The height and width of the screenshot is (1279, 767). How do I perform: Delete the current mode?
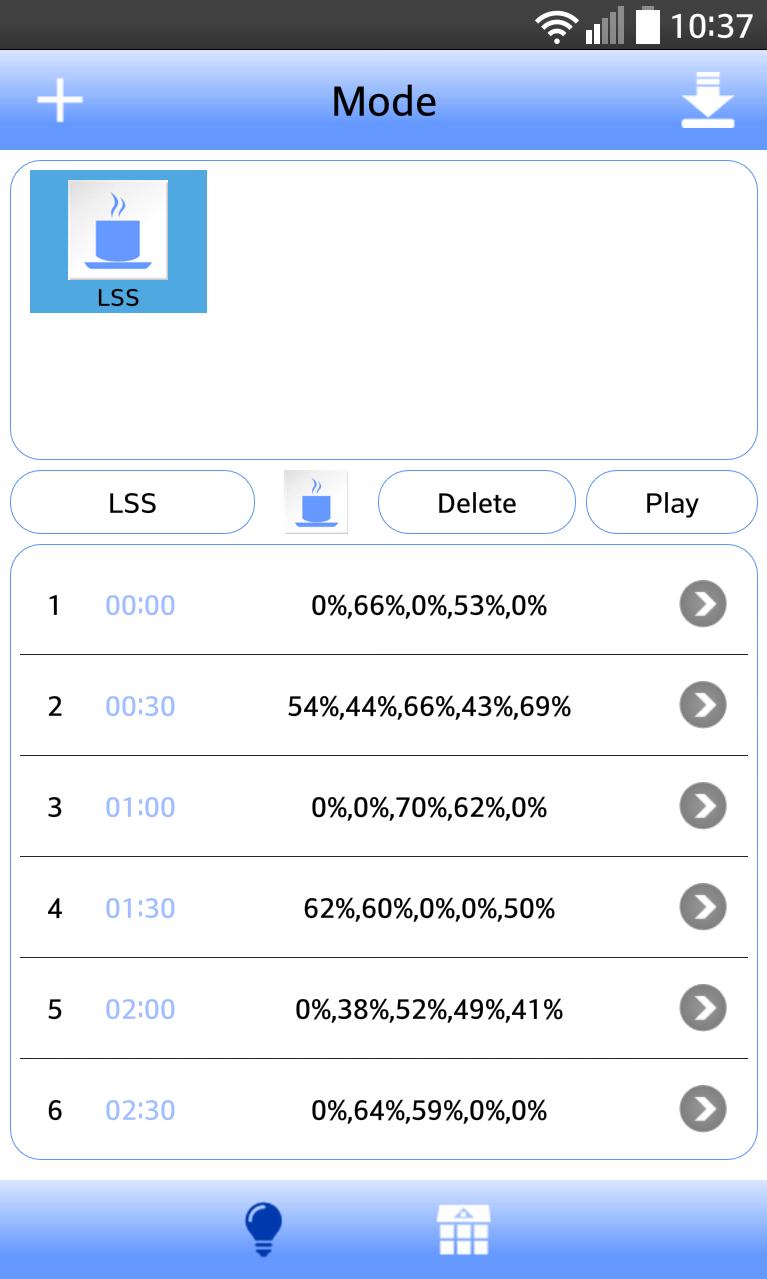coord(477,502)
